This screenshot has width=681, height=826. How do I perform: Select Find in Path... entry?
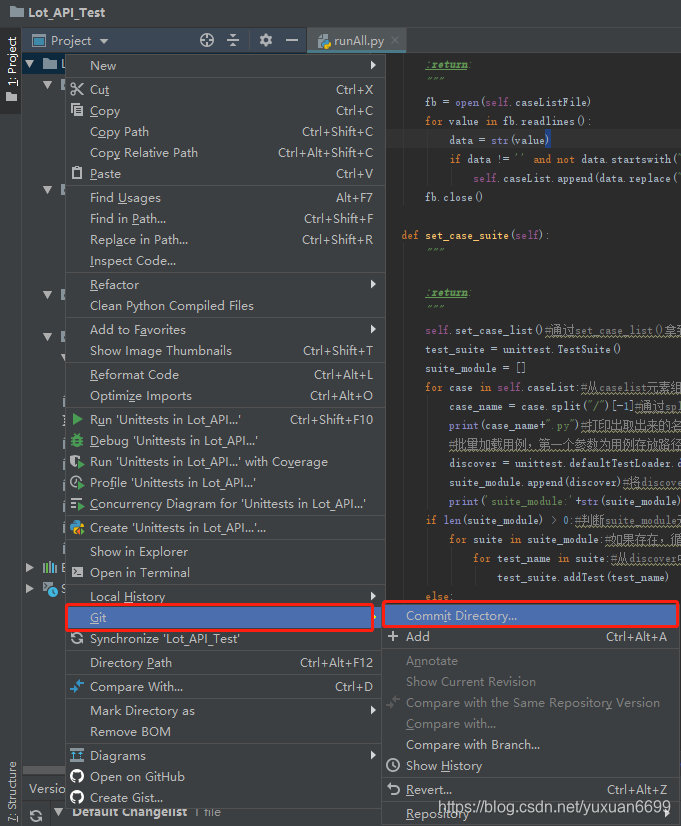[225, 219]
